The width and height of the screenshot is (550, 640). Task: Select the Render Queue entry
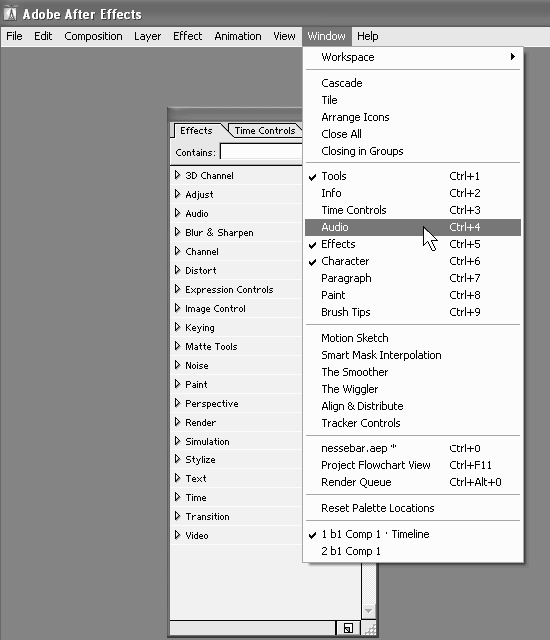(x=412, y=482)
